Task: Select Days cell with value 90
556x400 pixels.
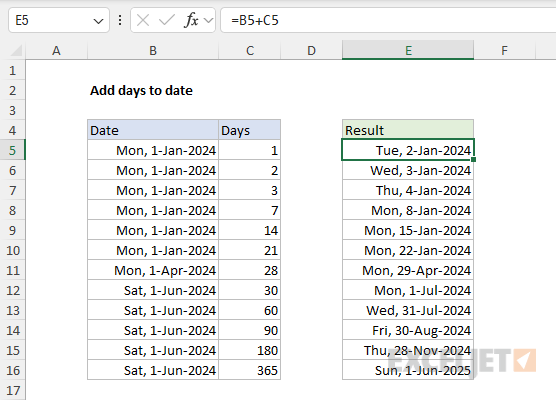Action: [250, 330]
